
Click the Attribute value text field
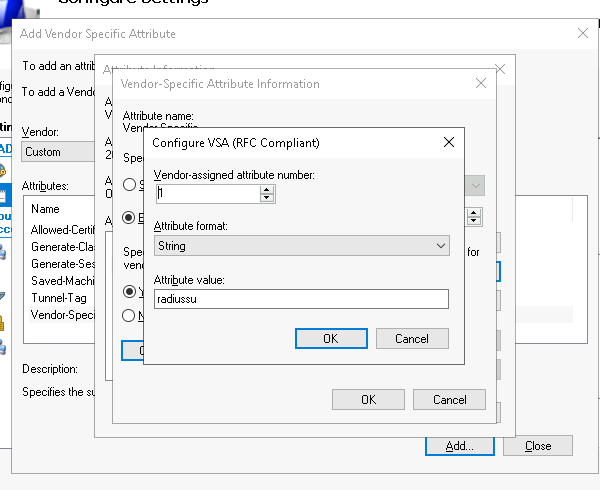(x=300, y=299)
